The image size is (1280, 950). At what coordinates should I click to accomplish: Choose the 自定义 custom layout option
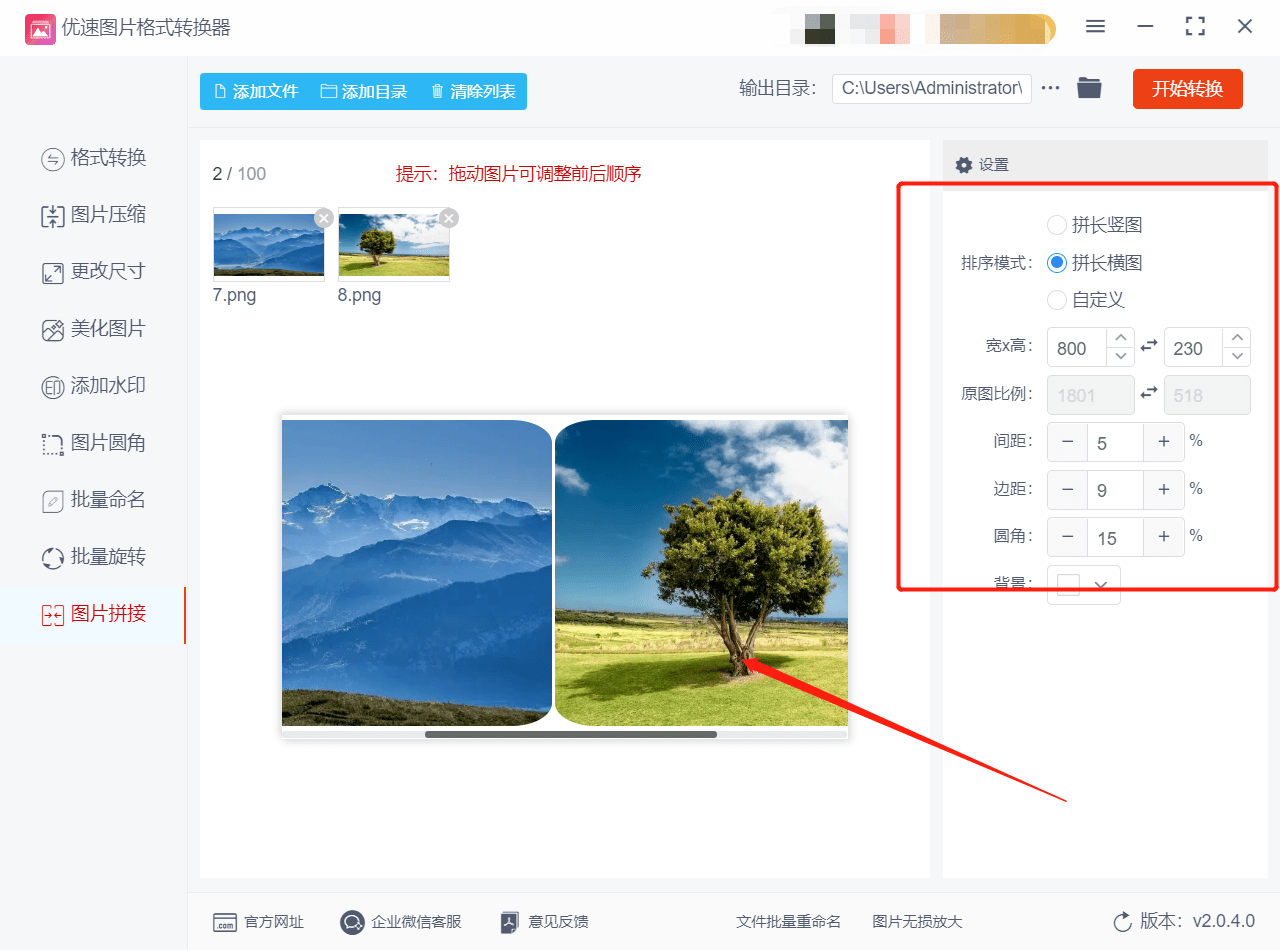point(1057,301)
